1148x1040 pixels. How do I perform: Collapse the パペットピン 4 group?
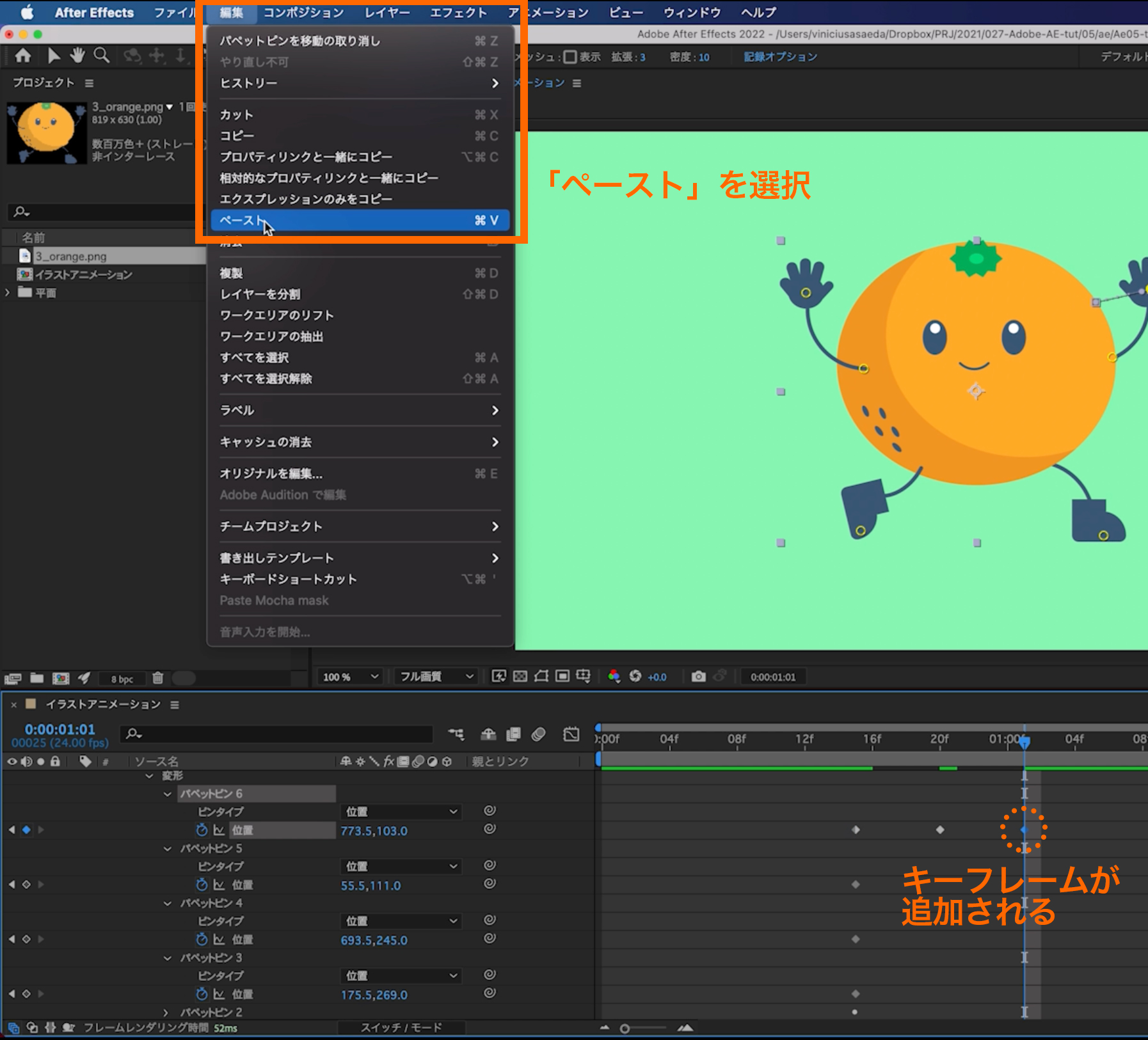(168, 903)
